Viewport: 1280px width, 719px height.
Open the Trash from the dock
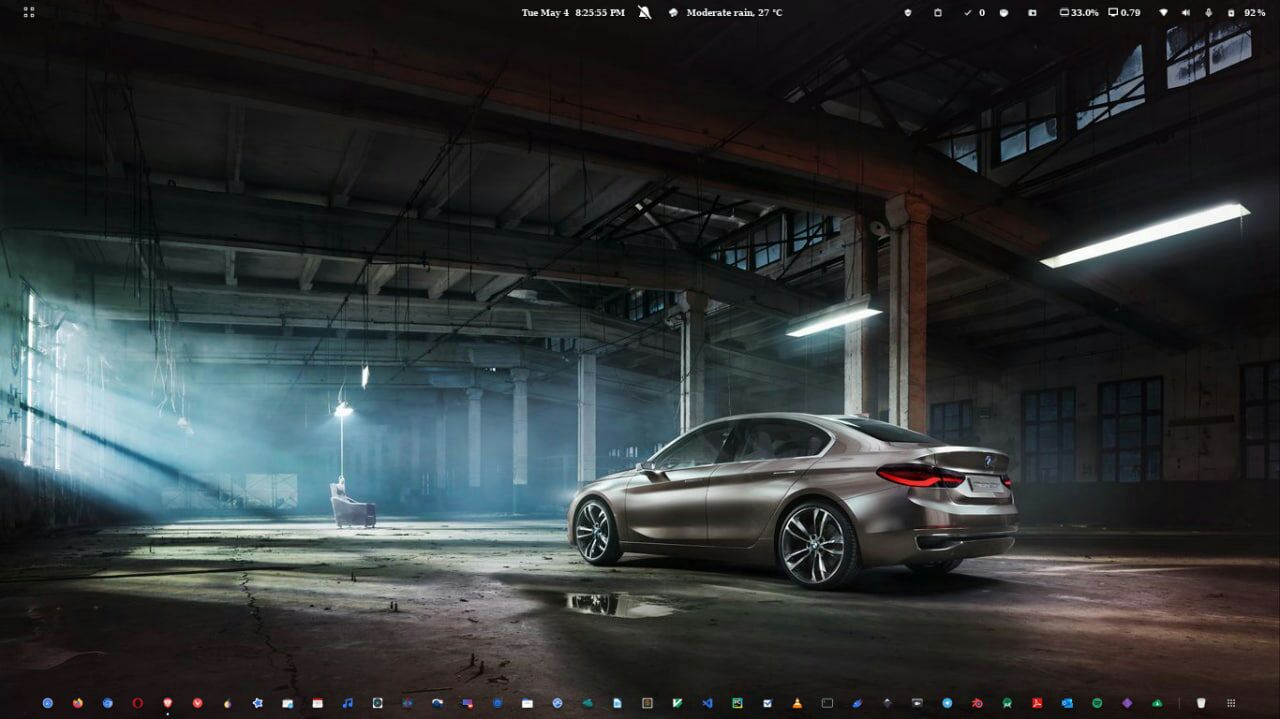pyautogui.click(x=1201, y=703)
